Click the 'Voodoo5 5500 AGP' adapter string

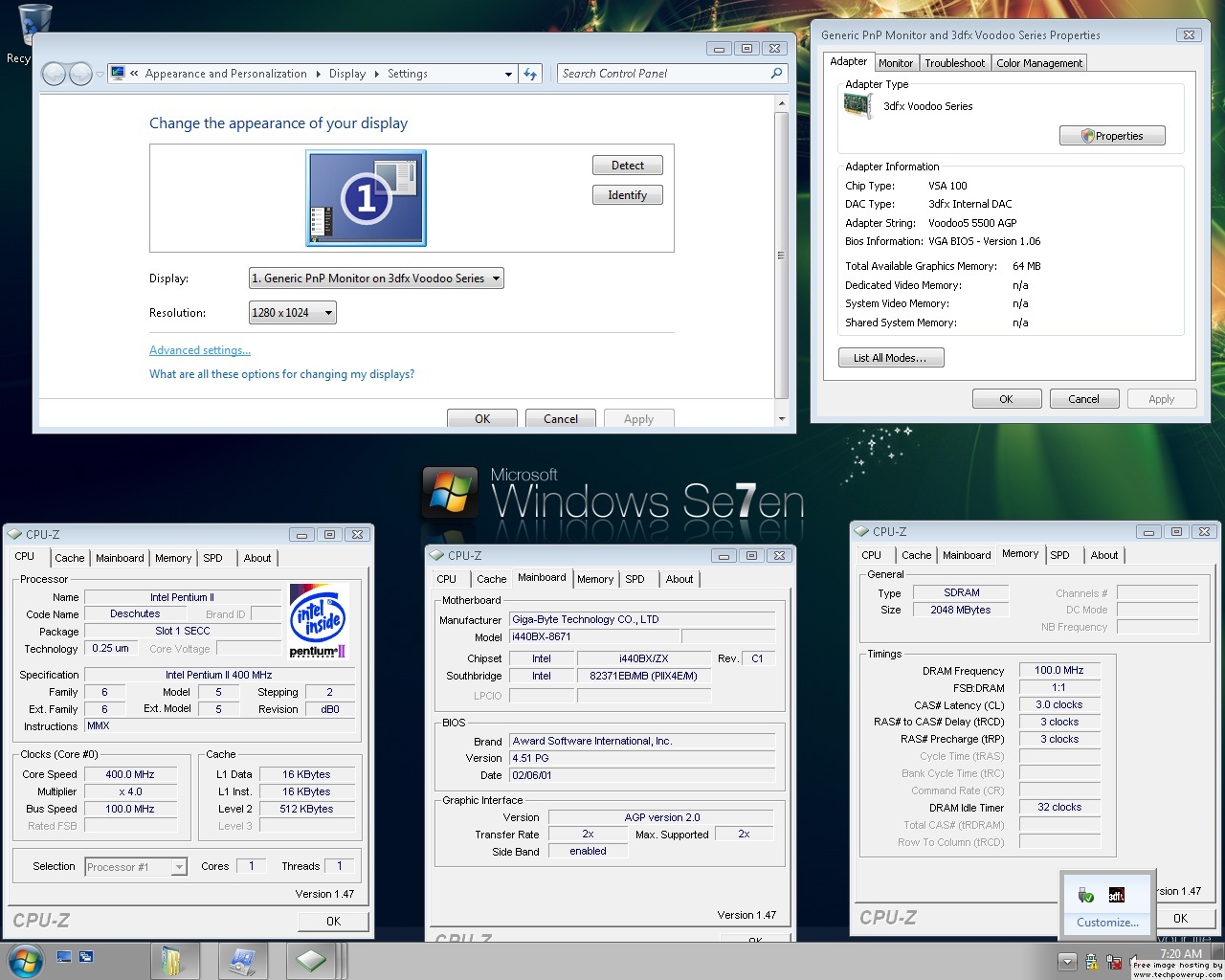[x=972, y=223]
